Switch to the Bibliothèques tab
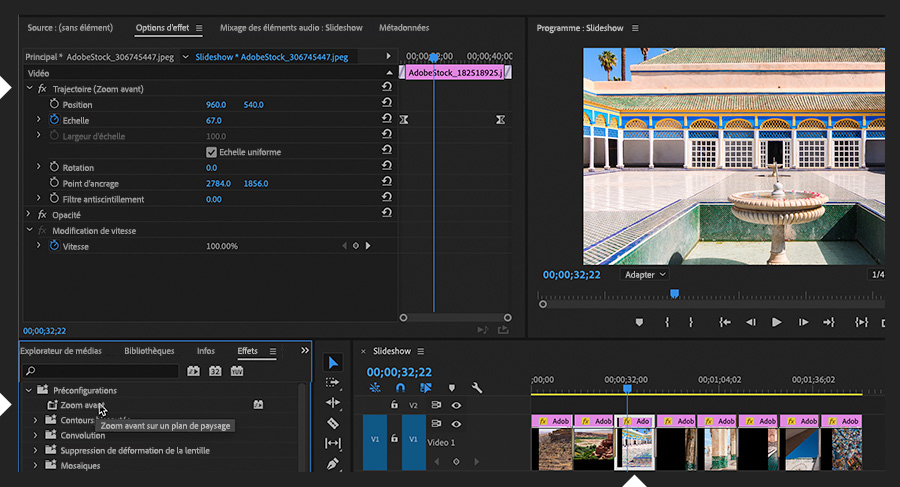The height and width of the screenshot is (487, 900). (149, 351)
